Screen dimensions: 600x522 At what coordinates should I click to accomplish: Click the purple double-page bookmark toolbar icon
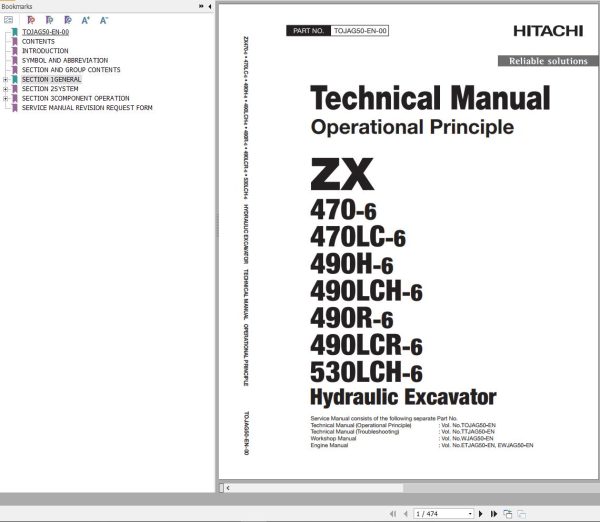(49, 20)
